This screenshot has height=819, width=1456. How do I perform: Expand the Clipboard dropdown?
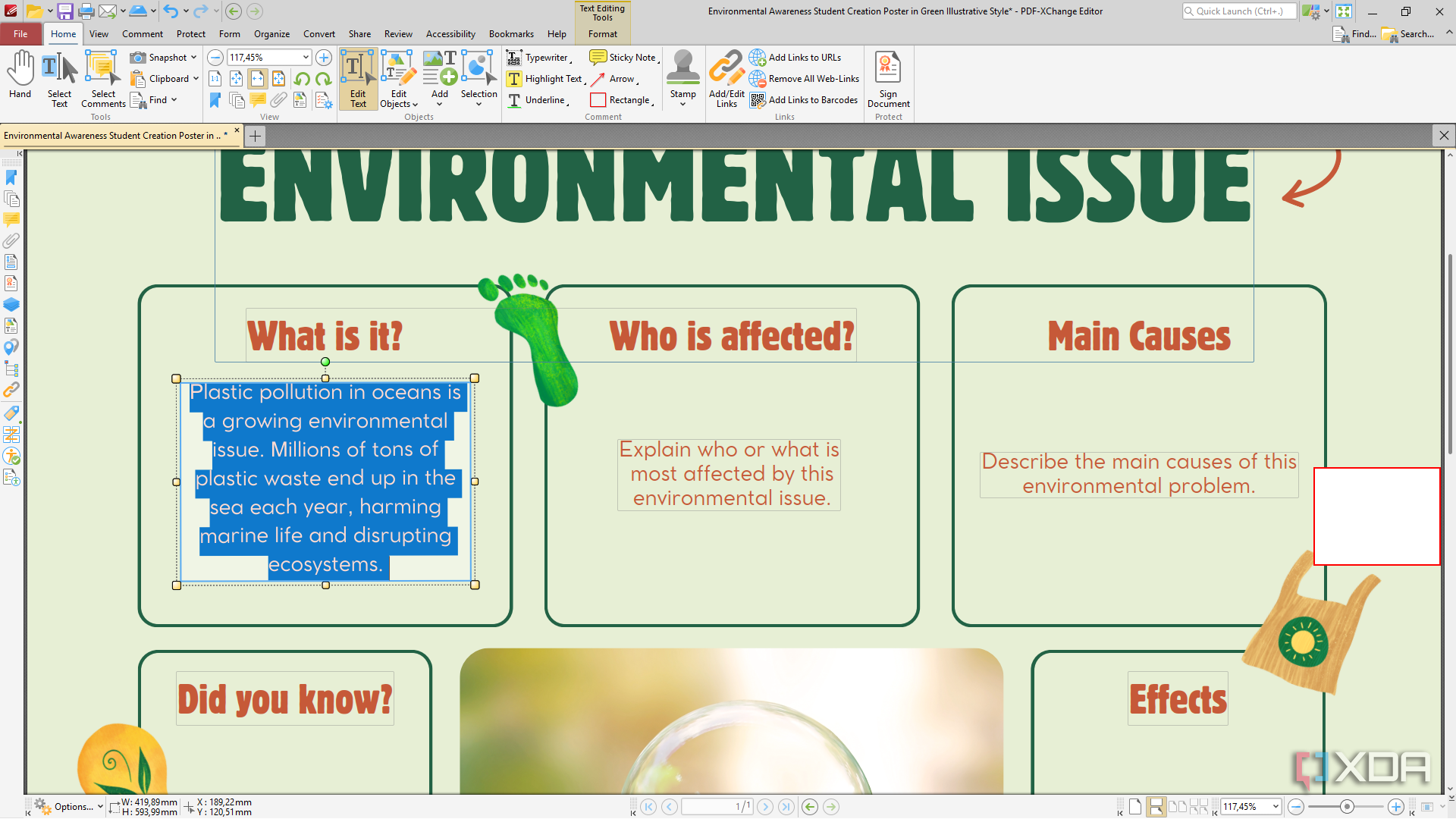tap(196, 79)
